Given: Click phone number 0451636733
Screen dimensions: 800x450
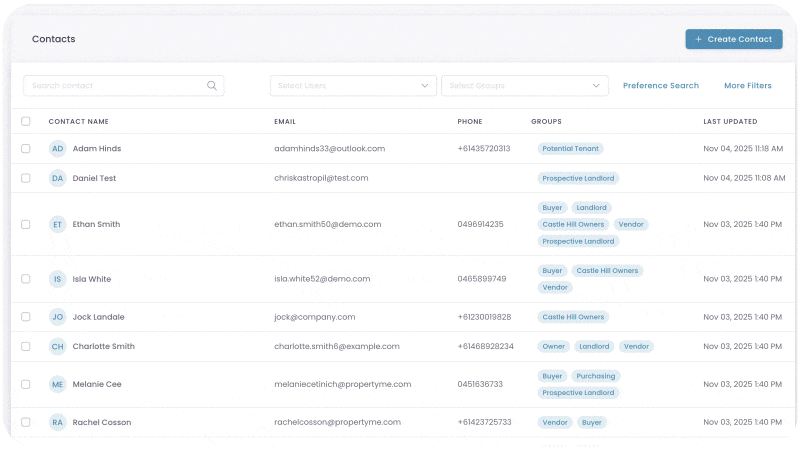Looking at the screenshot, I should pos(480,384).
